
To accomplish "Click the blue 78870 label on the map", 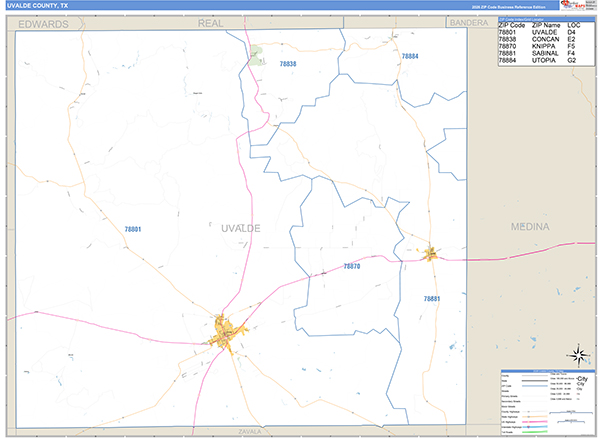I will coord(352,266).
